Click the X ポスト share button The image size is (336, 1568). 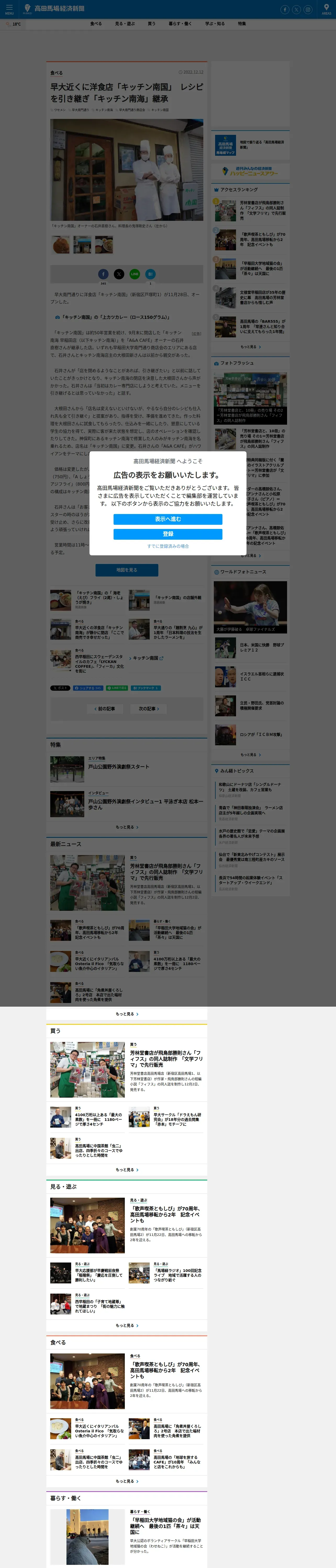coord(60,688)
